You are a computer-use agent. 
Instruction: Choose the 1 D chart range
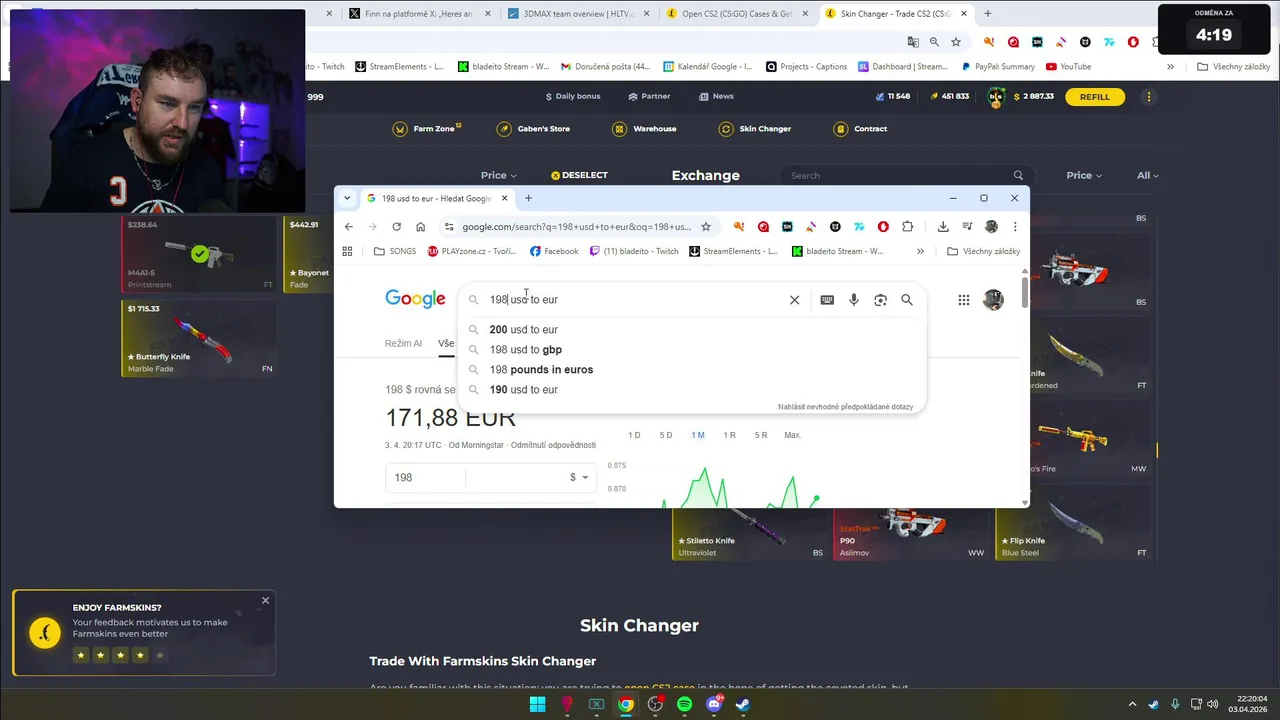[634, 435]
